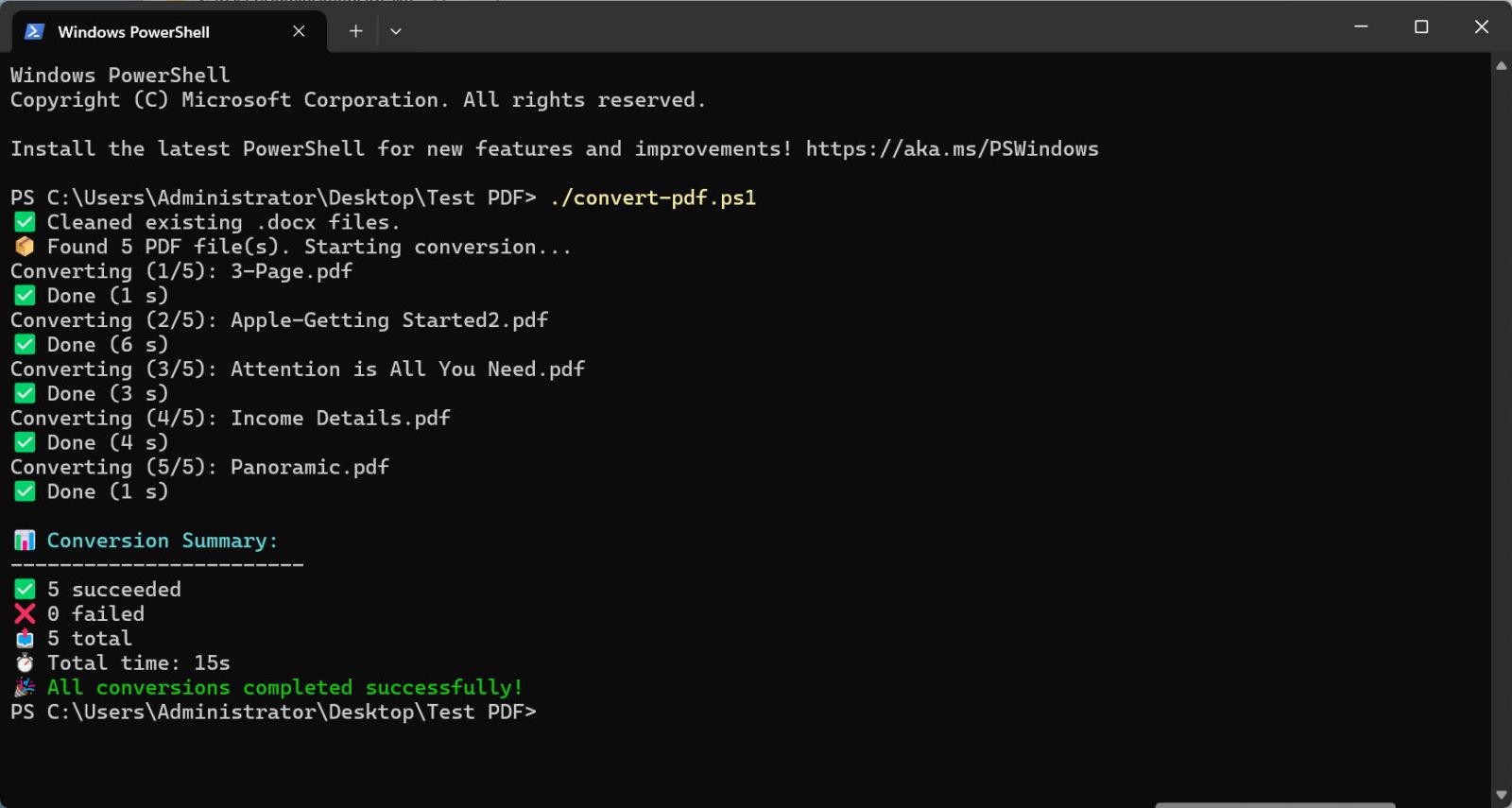
Task: Open a new tab with plus button
Action: click(x=355, y=31)
